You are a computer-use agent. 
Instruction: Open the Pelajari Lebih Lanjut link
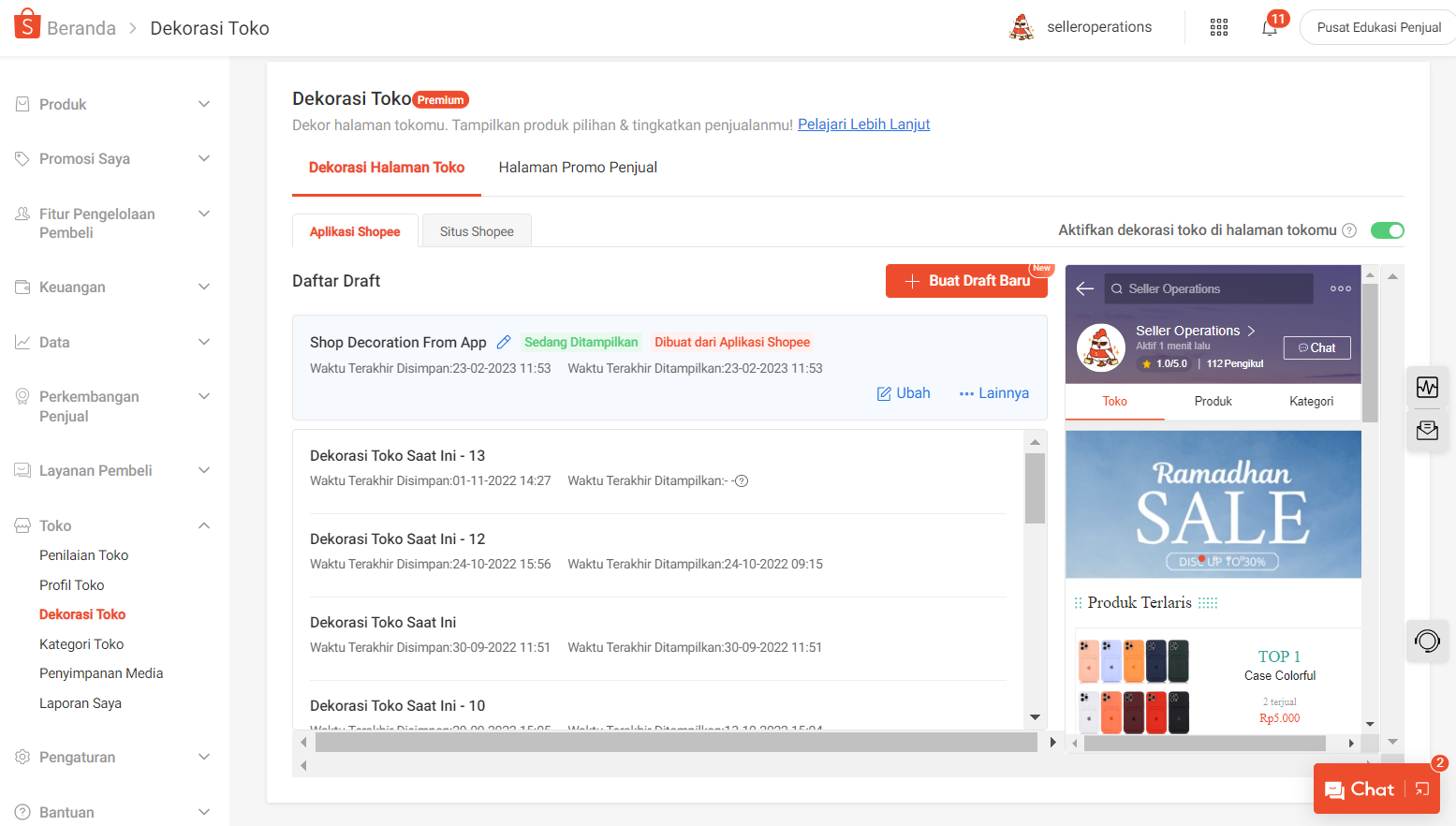[863, 125]
